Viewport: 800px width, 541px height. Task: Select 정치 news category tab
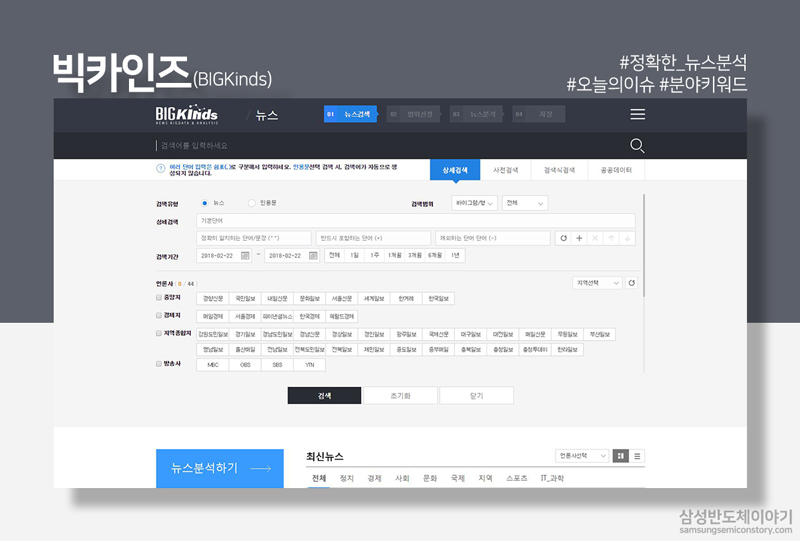click(x=346, y=478)
